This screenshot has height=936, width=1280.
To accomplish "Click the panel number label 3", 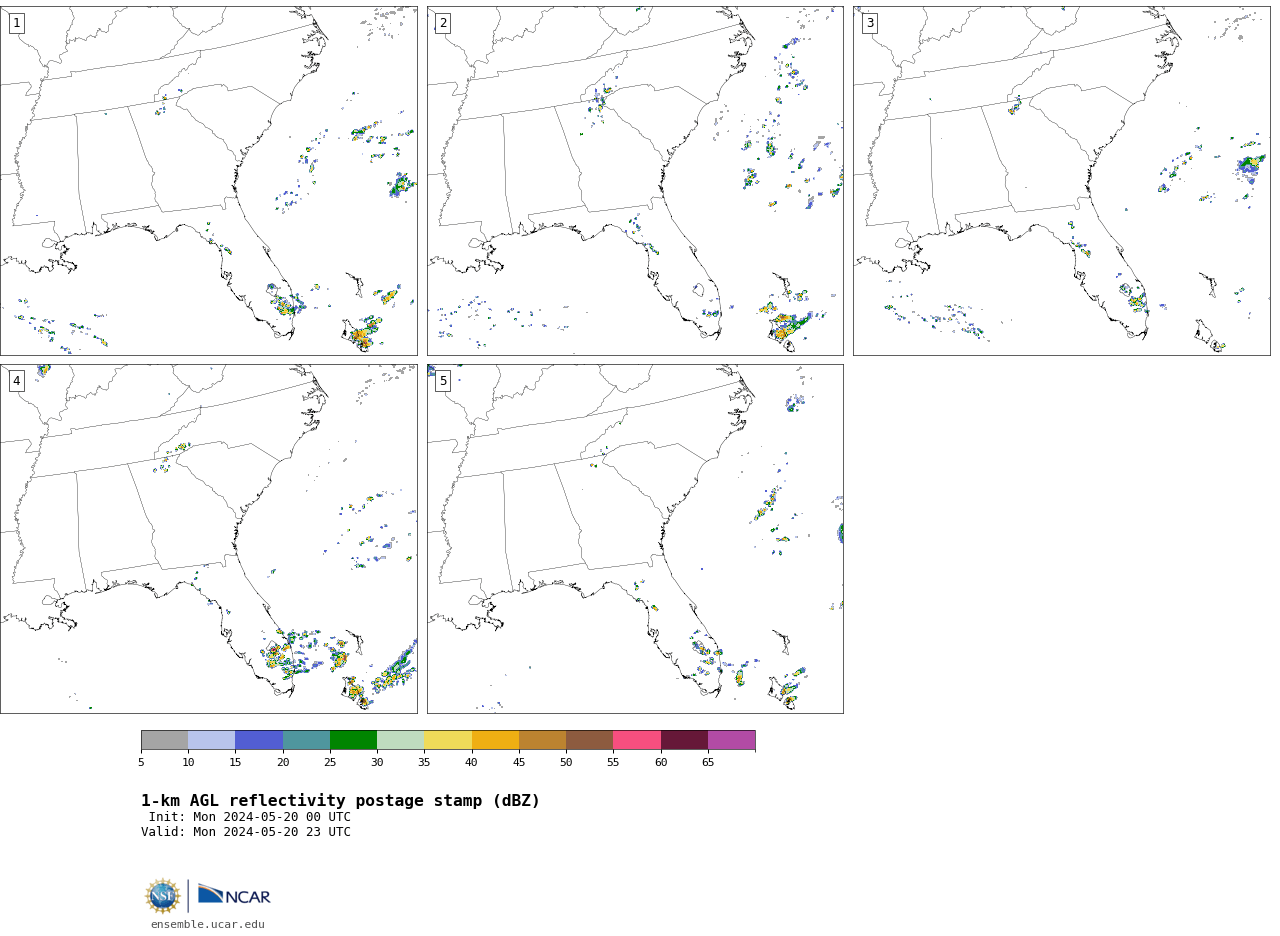I will tap(869, 23).
